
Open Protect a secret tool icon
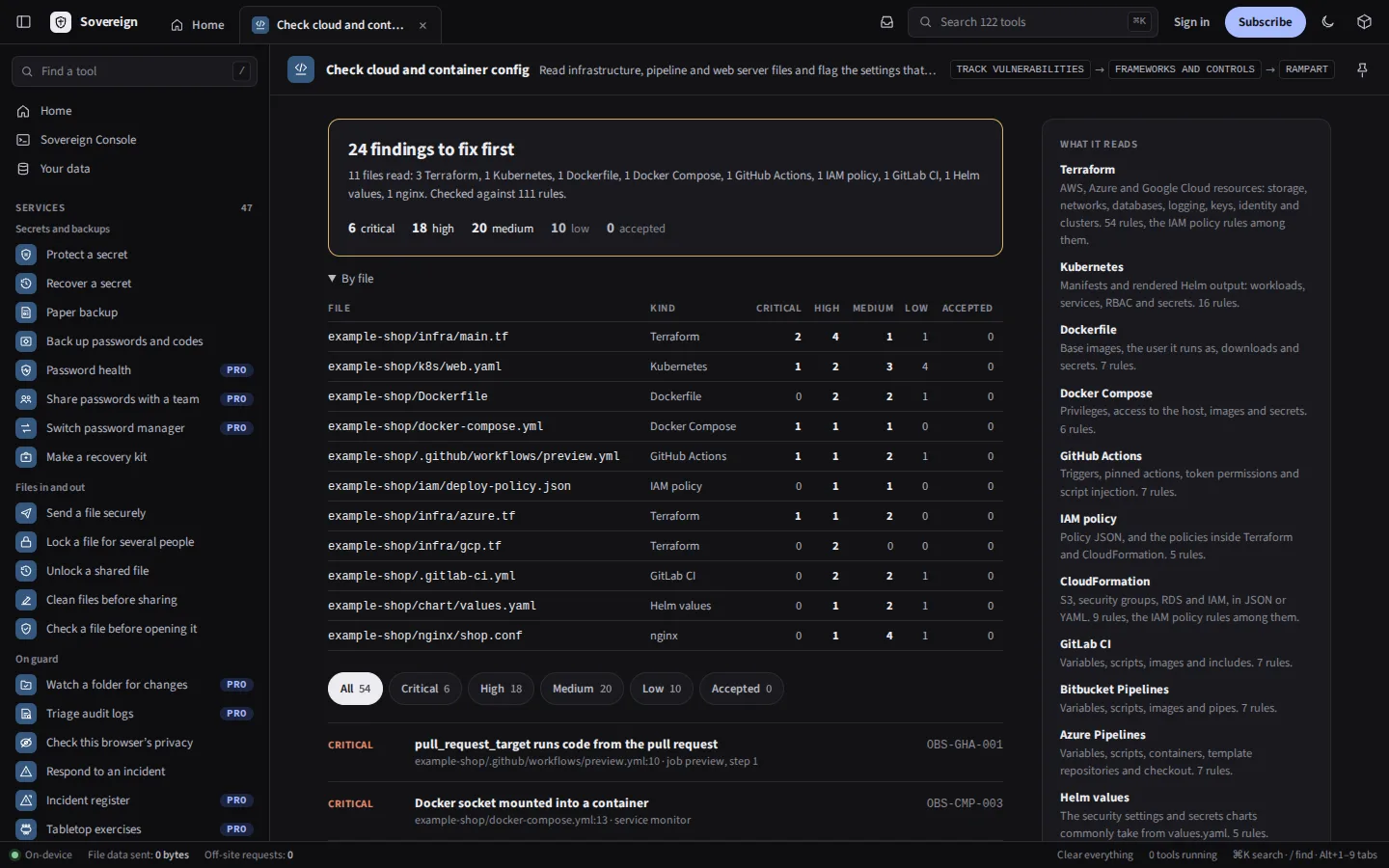pyautogui.click(x=26, y=255)
